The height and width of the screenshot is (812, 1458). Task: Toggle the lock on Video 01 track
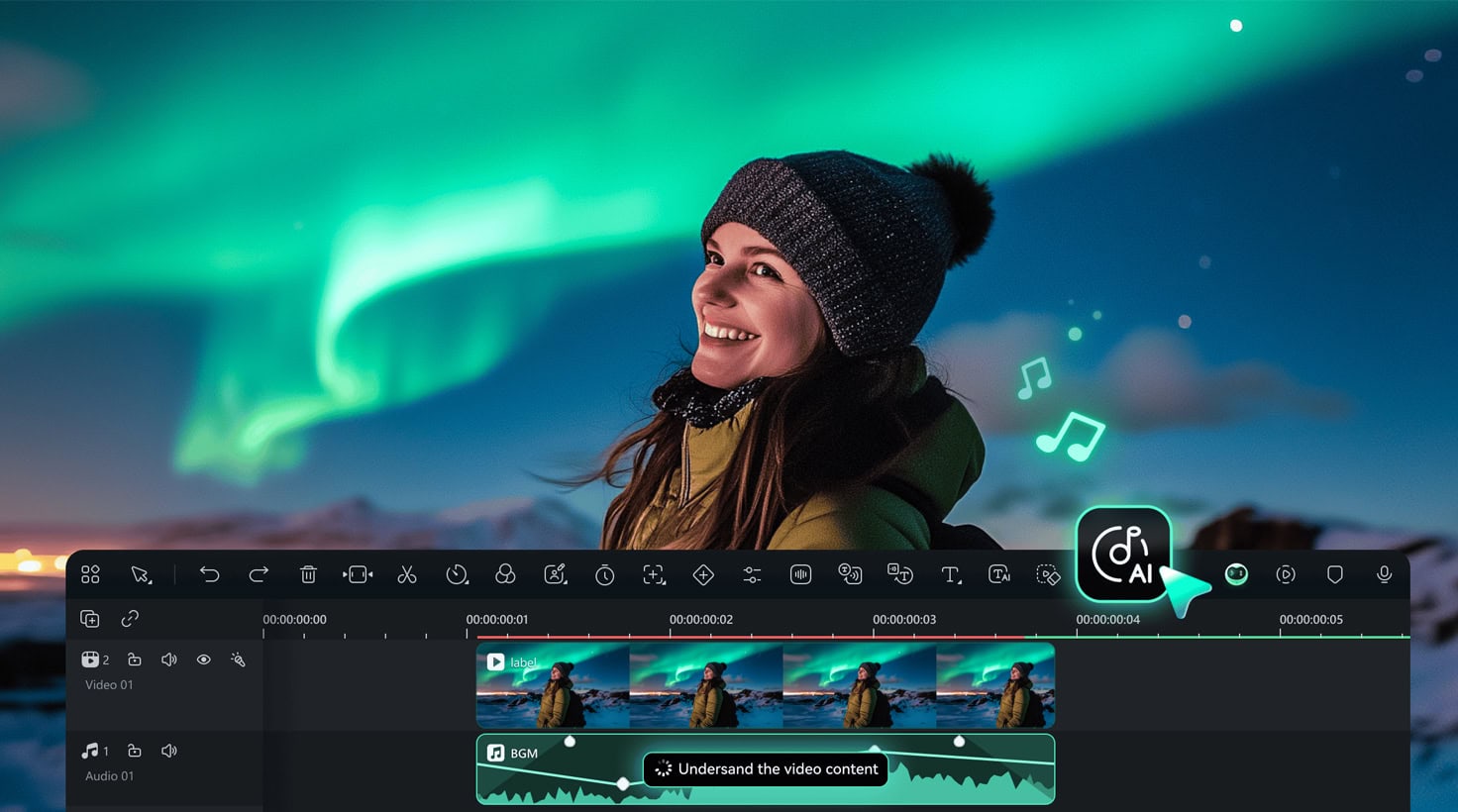pos(135,660)
